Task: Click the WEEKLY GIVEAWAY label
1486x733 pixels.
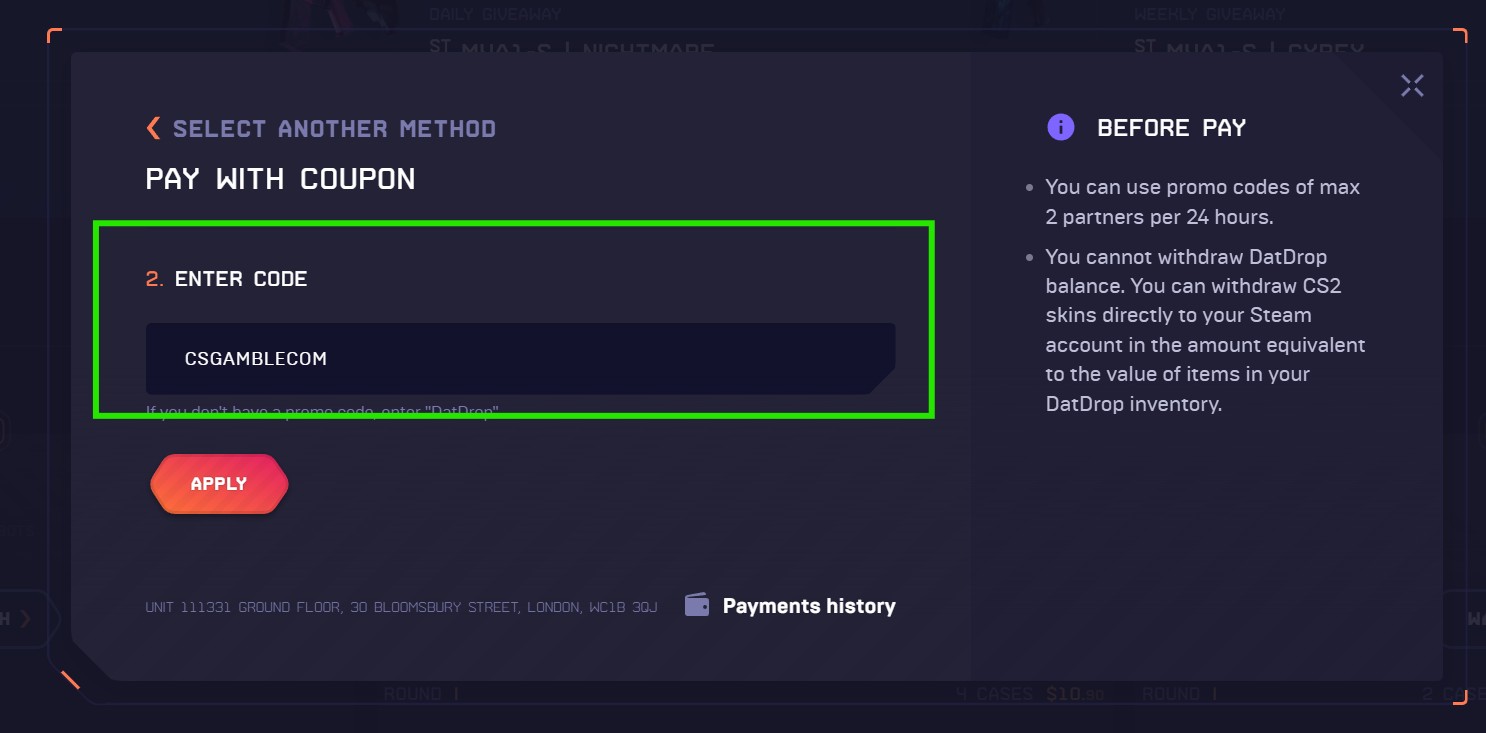Action: coord(1209,13)
